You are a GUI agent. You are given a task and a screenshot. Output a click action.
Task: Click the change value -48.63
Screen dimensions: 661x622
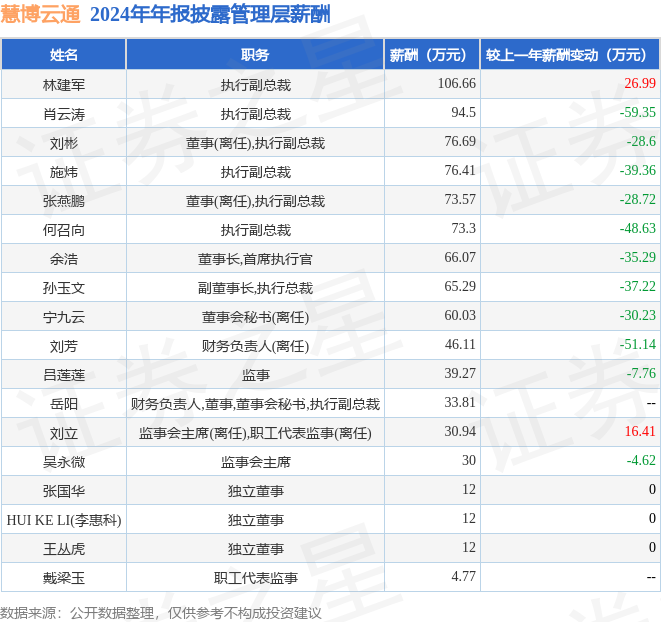[x=638, y=228]
